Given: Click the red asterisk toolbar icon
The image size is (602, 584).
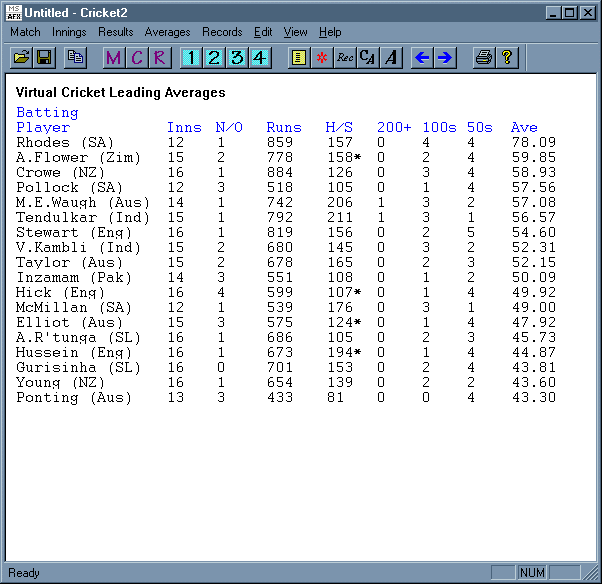Looking at the screenshot, I should pos(321,58).
